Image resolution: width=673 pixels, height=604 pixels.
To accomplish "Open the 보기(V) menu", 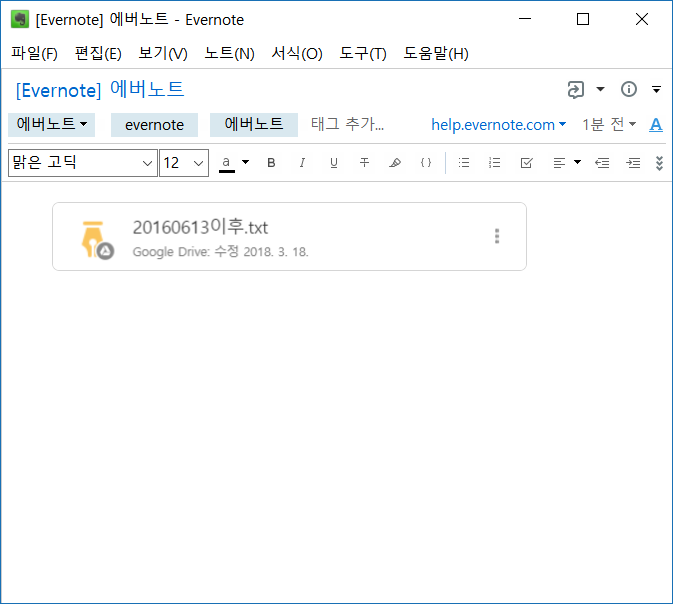I will point(163,54).
